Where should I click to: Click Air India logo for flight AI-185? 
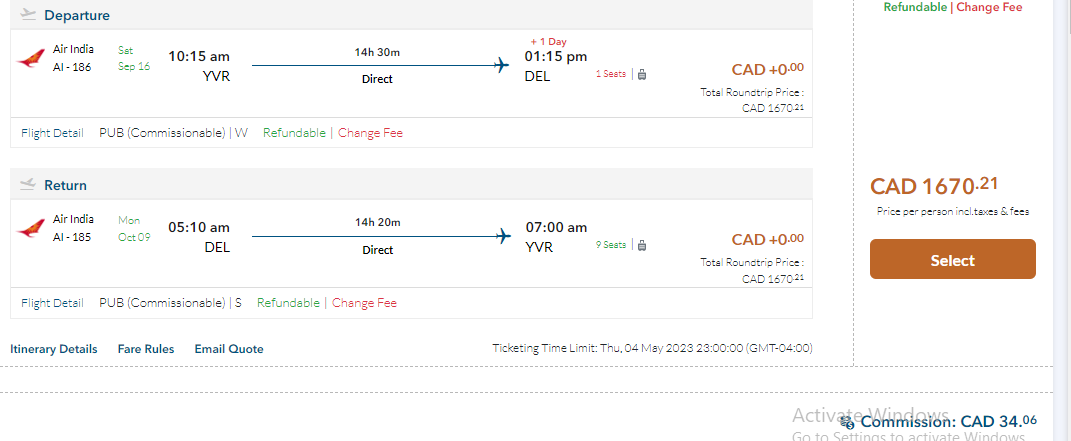pos(31,228)
